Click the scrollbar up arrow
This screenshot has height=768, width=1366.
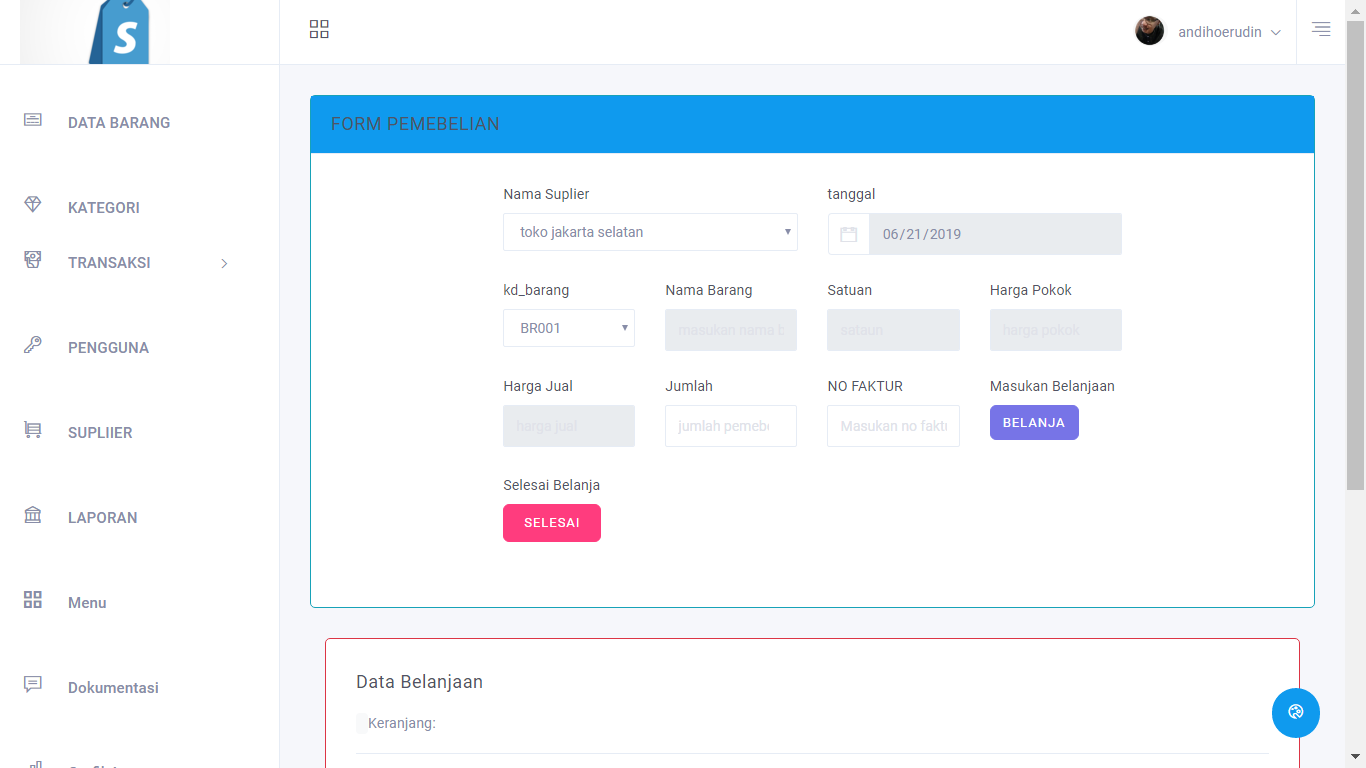coord(1356,9)
